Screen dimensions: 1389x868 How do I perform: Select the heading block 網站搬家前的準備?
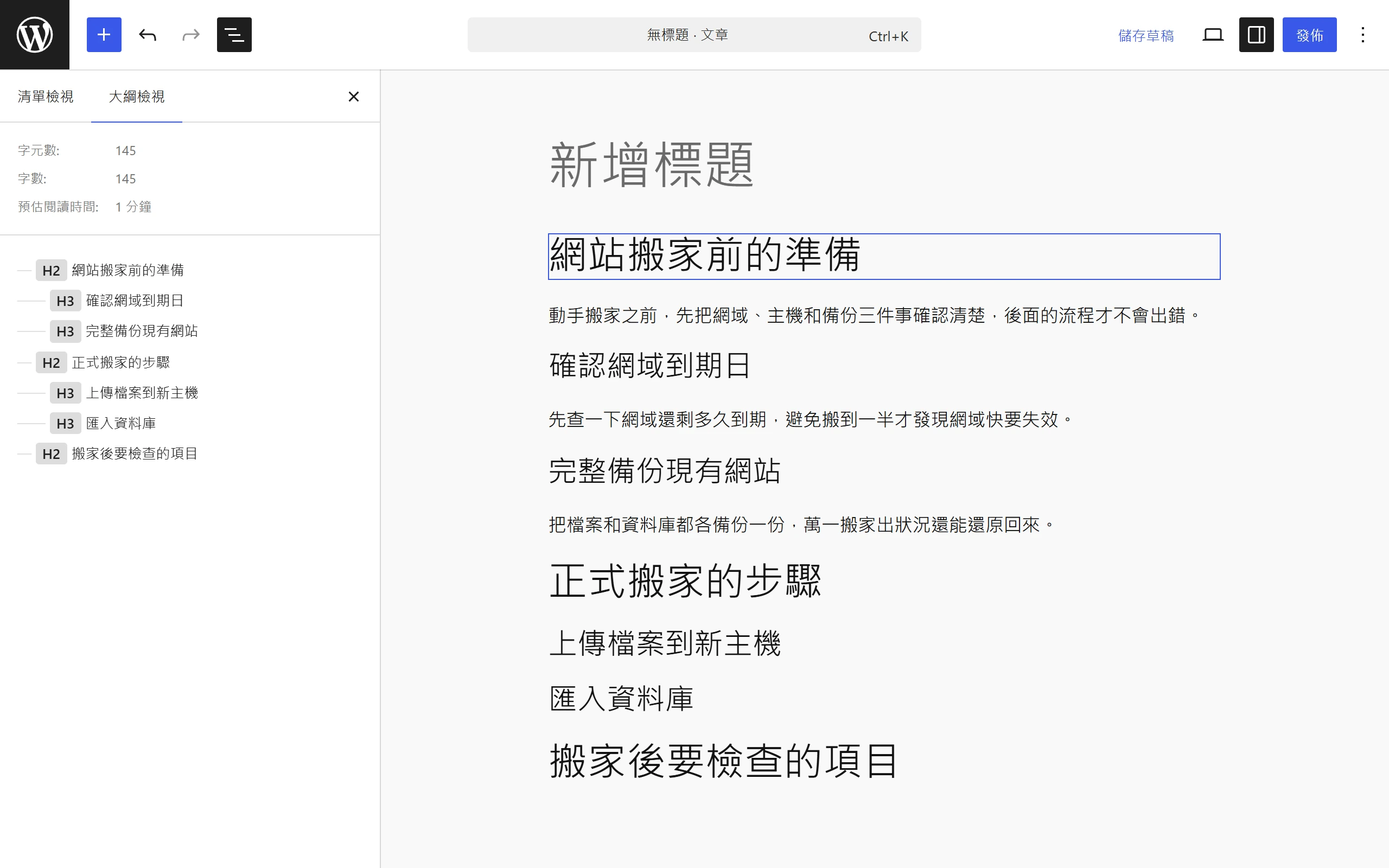tap(884, 256)
